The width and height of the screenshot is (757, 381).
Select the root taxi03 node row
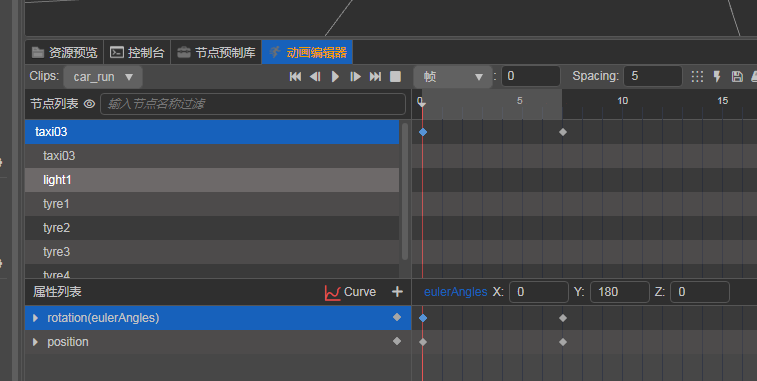click(212, 132)
